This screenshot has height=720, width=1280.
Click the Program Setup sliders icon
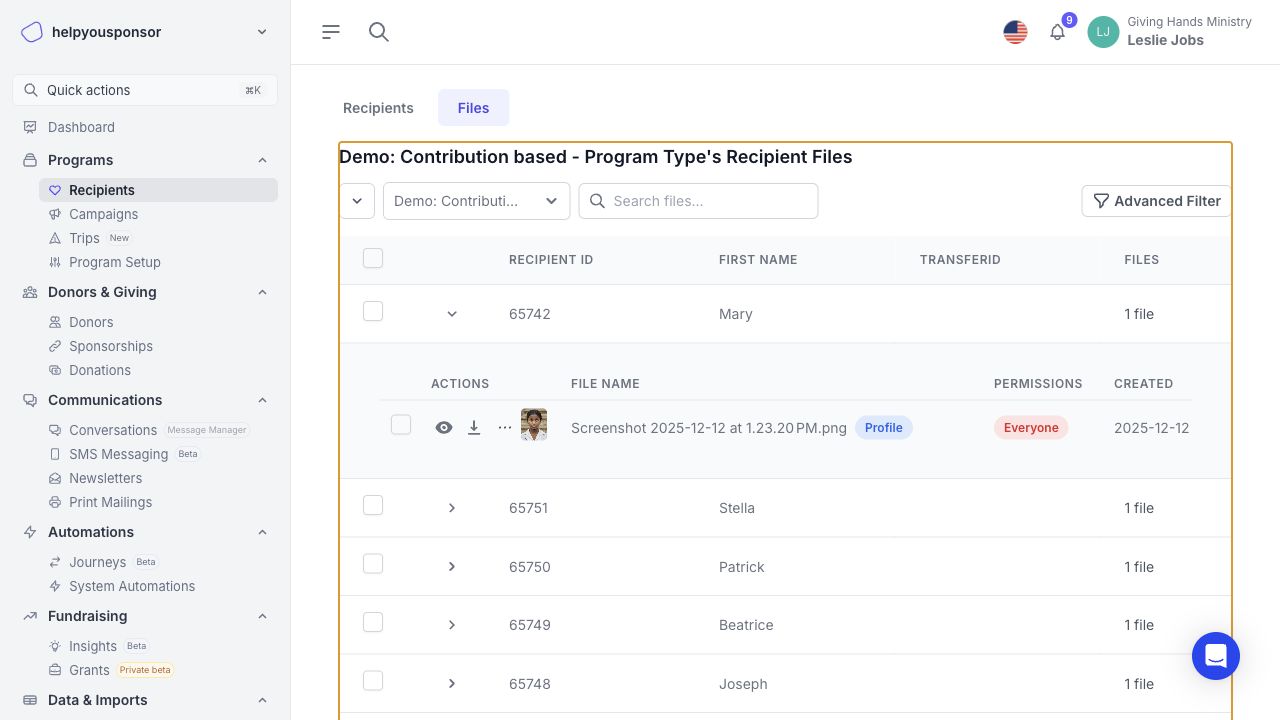click(x=55, y=262)
